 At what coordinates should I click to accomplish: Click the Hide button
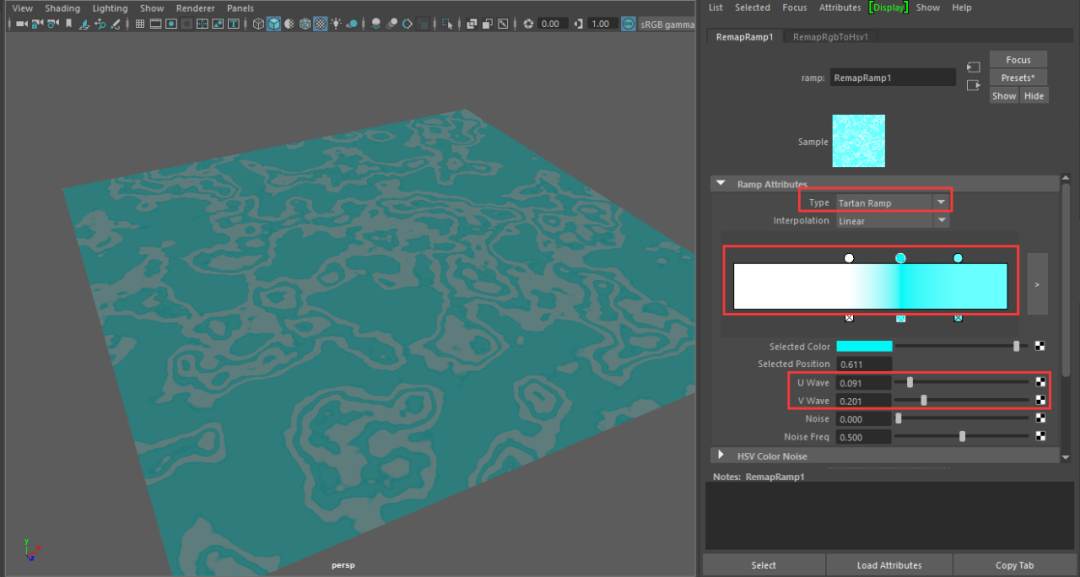[x=1034, y=96]
